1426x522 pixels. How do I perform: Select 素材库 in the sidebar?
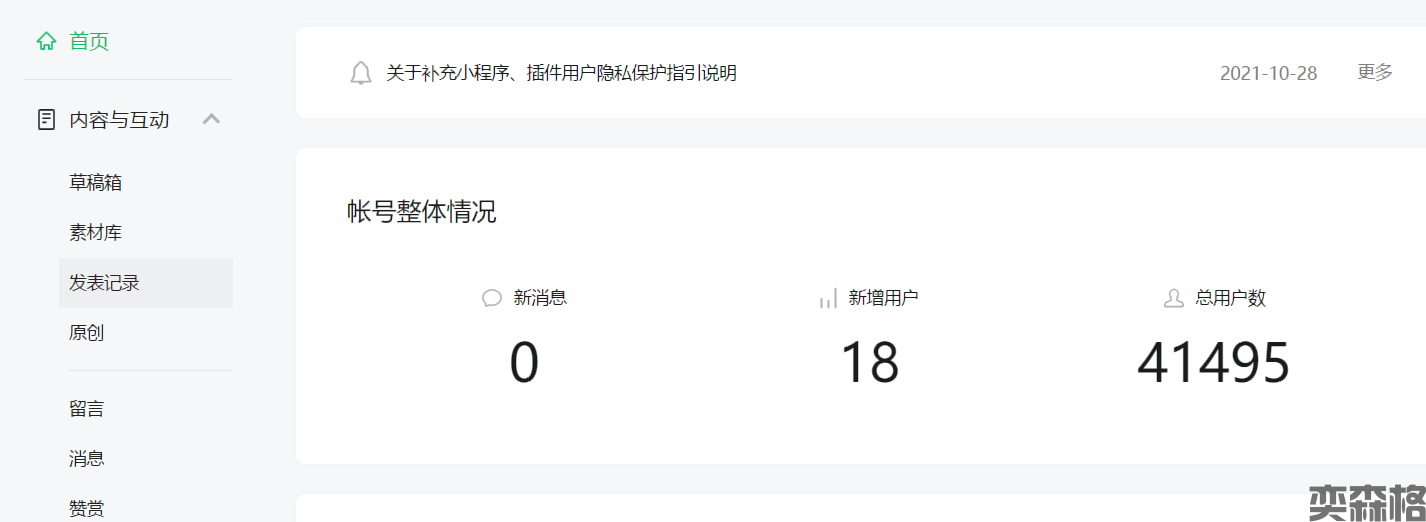[x=96, y=233]
